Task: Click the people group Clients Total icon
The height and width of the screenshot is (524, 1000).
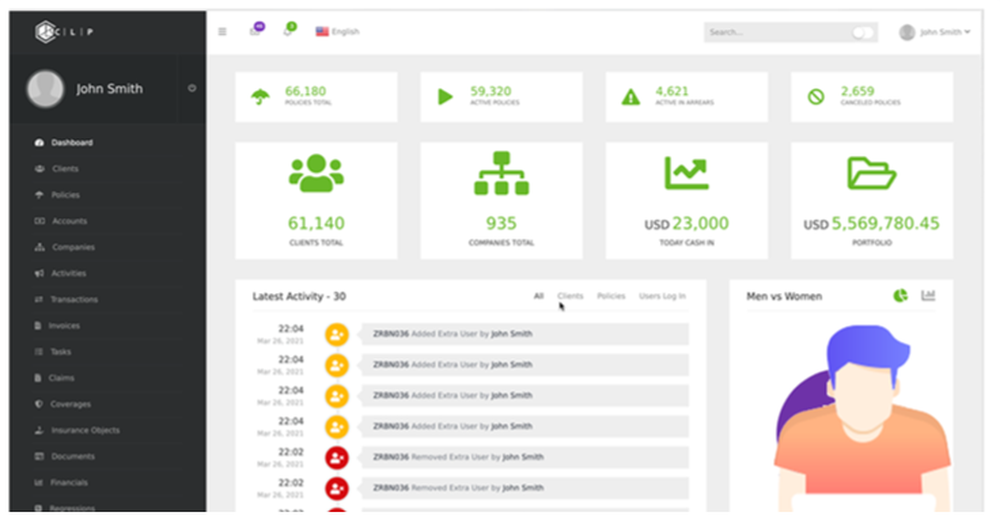Action: pos(316,173)
